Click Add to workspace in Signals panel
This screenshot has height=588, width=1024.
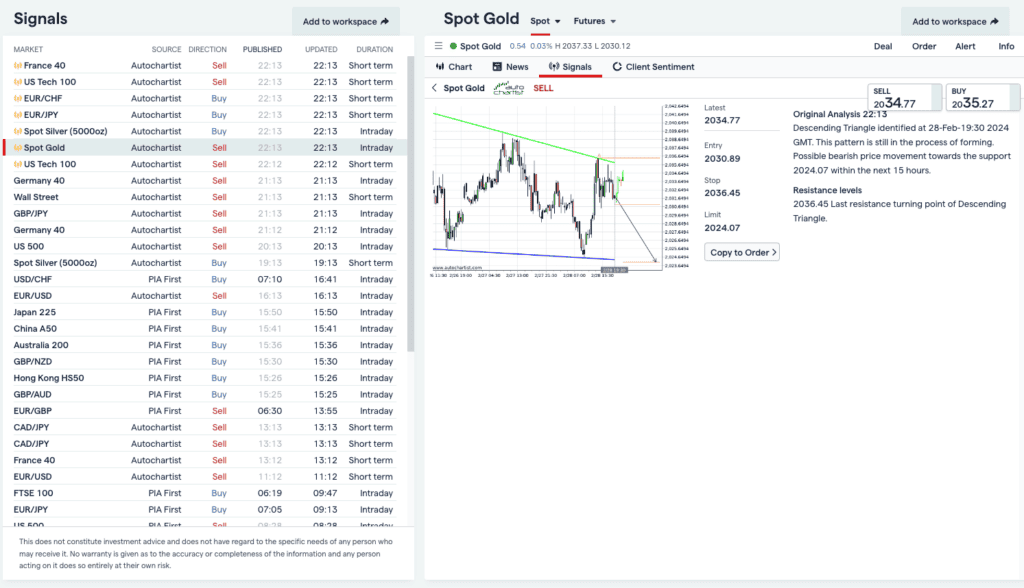click(345, 21)
